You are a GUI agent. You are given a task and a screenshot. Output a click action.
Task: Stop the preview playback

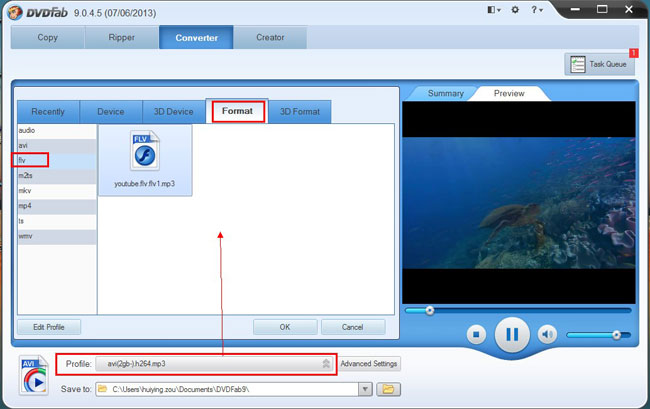476,334
